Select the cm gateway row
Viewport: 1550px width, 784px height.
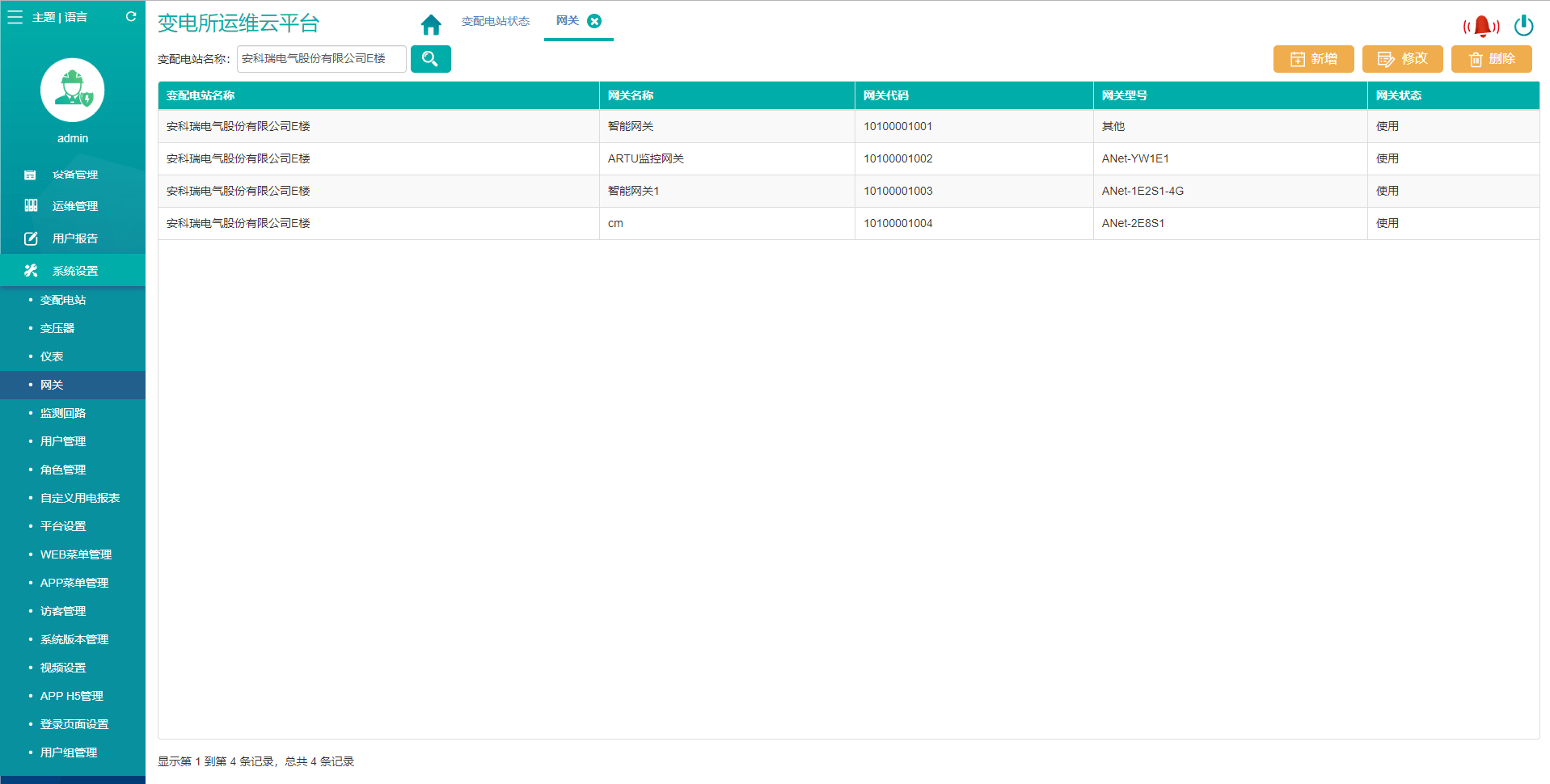pyautogui.click(x=849, y=223)
